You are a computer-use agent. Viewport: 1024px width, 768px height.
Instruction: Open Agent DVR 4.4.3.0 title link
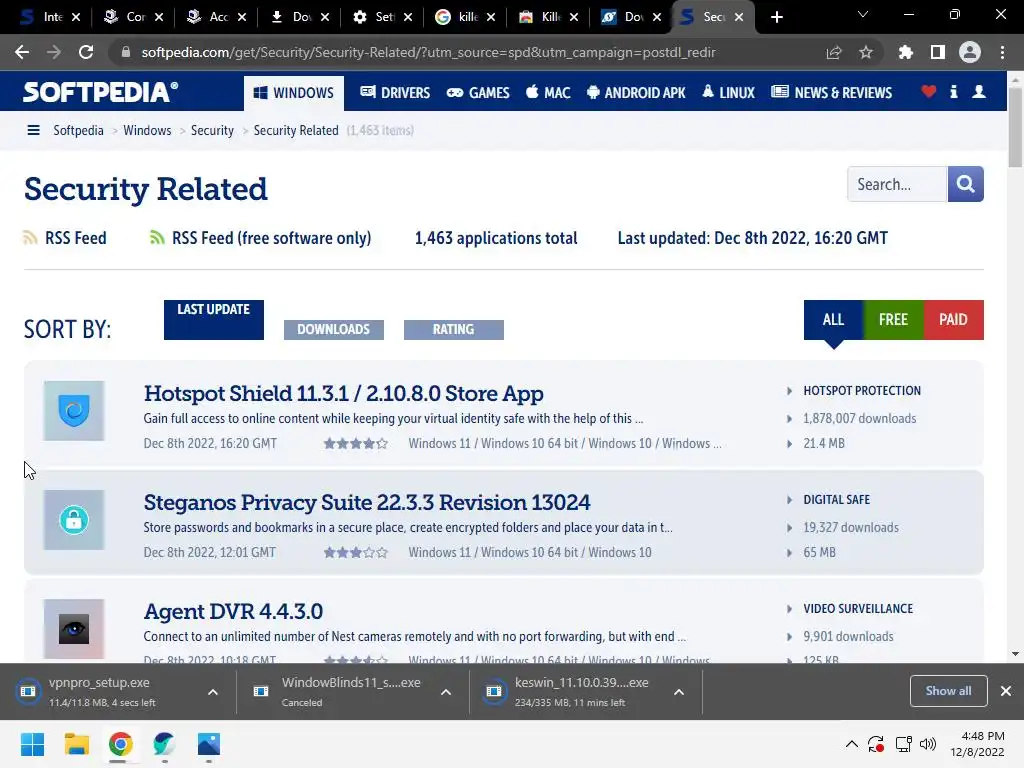coord(233,611)
